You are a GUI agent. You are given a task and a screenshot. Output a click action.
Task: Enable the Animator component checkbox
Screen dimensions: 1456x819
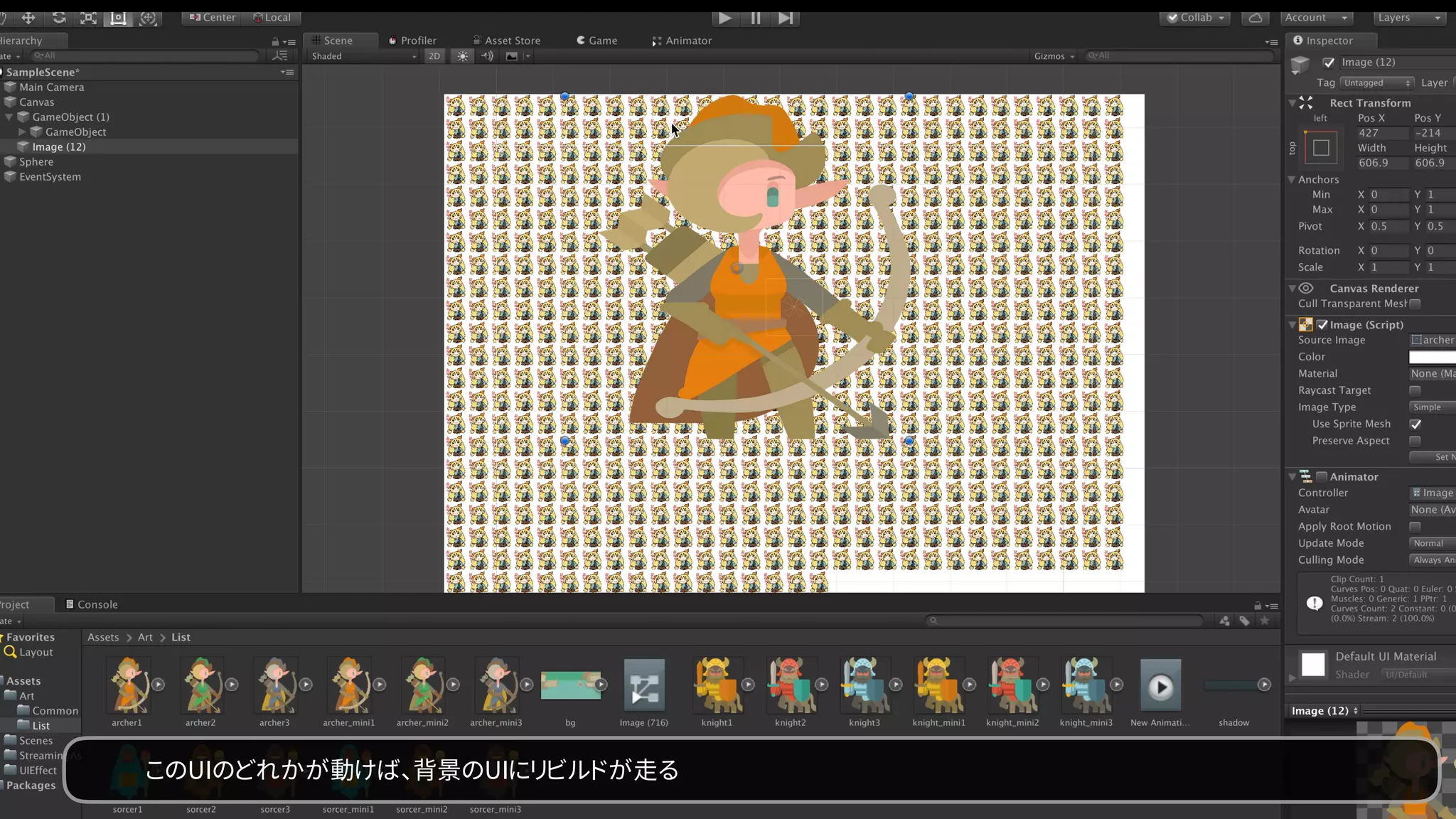[x=1322, y=477]
